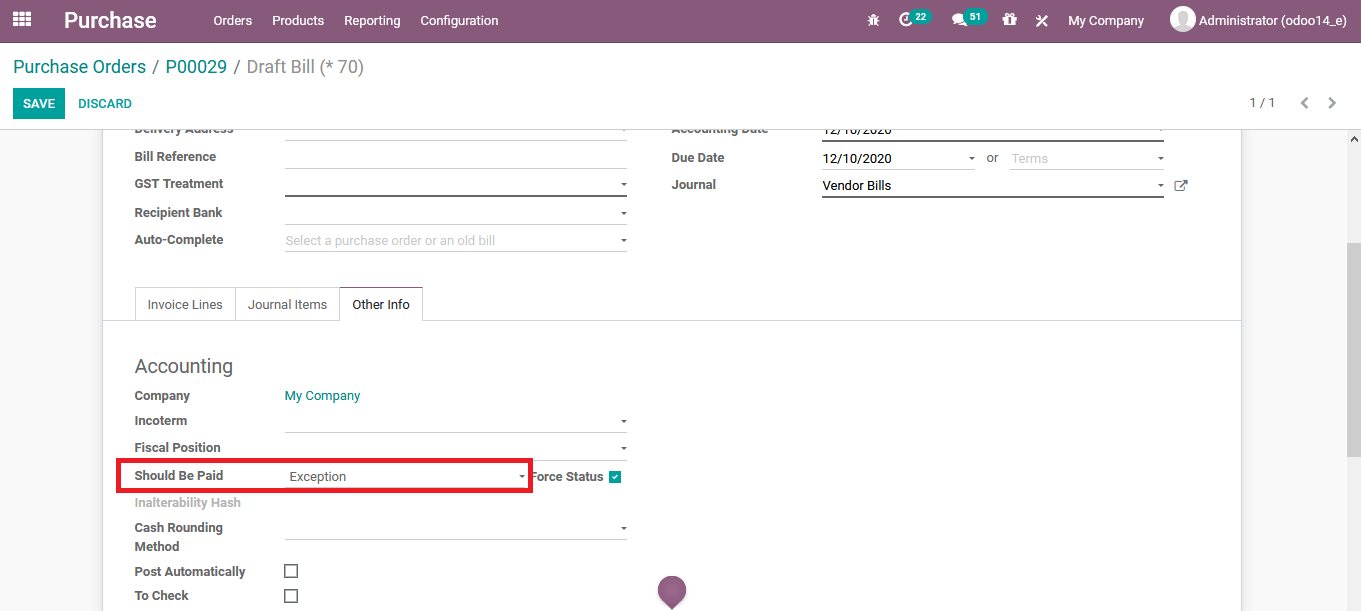The height and width of the screenshot is (611, 1361).
Task: Click the Administrator avatar image
Action: (1183, 19)
